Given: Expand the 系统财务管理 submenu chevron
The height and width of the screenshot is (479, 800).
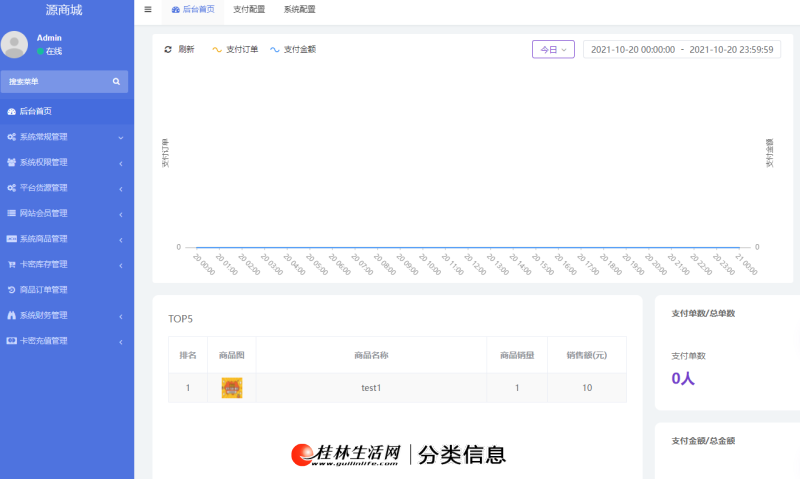Looking at the screenshot, I should pos(121,316).
